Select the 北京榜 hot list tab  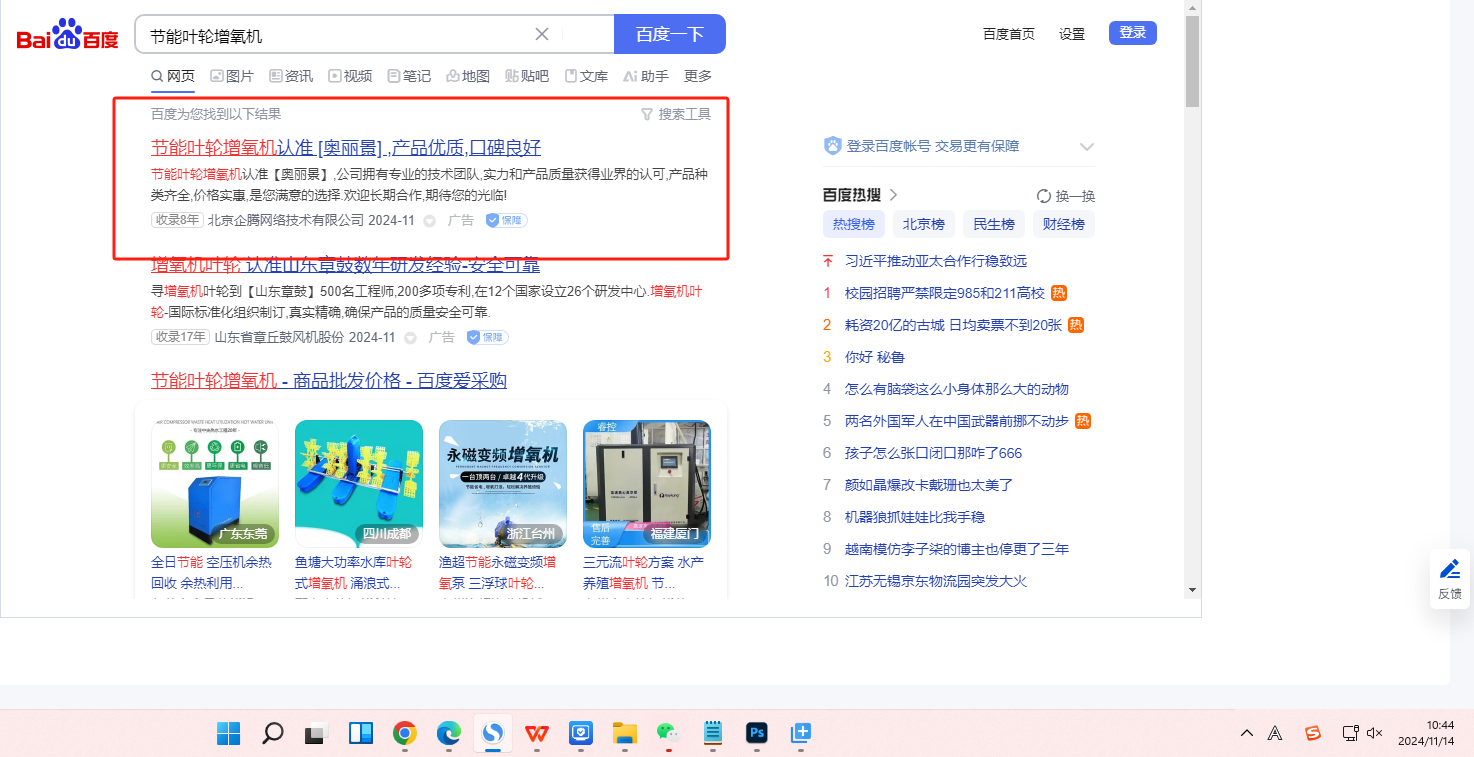point(923,224)
